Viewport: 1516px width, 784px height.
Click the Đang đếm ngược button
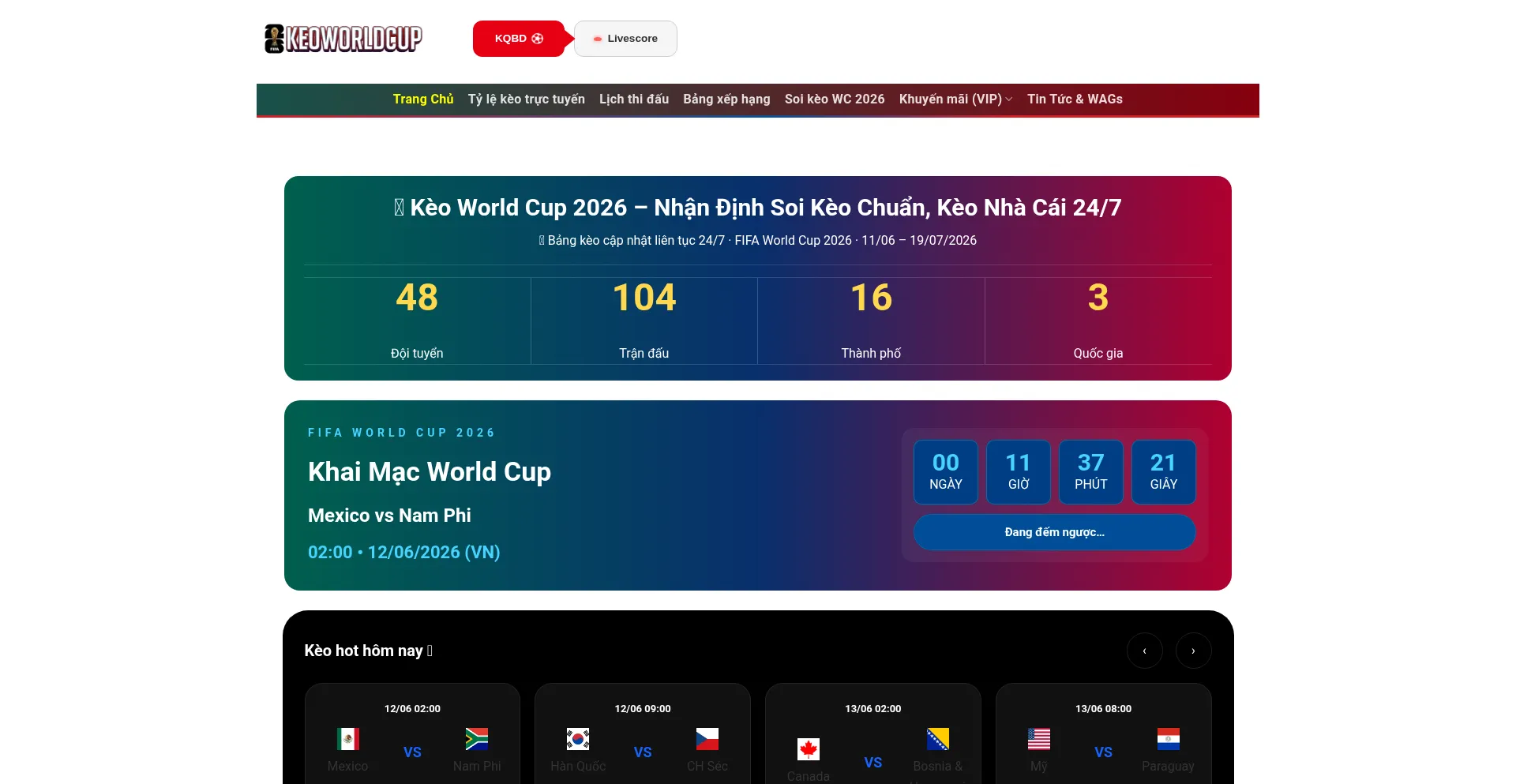(x=1055, y=532)
